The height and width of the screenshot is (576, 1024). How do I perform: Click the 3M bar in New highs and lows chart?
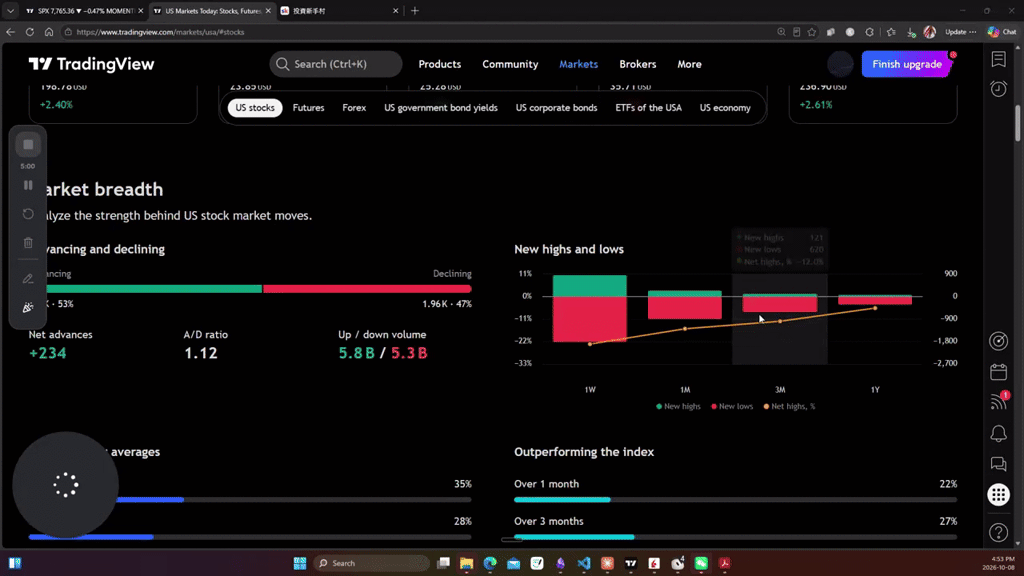[780, 303]
